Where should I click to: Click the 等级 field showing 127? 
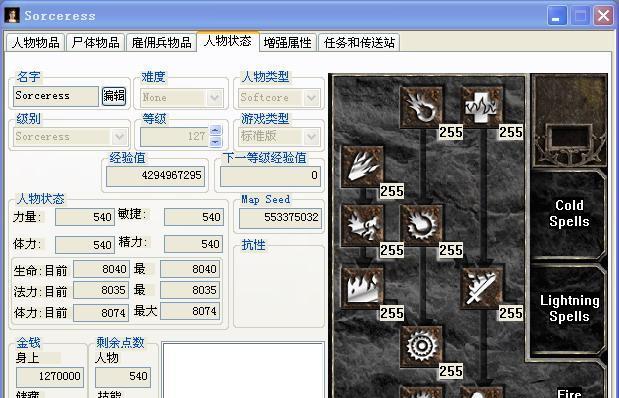pos(174,137)
